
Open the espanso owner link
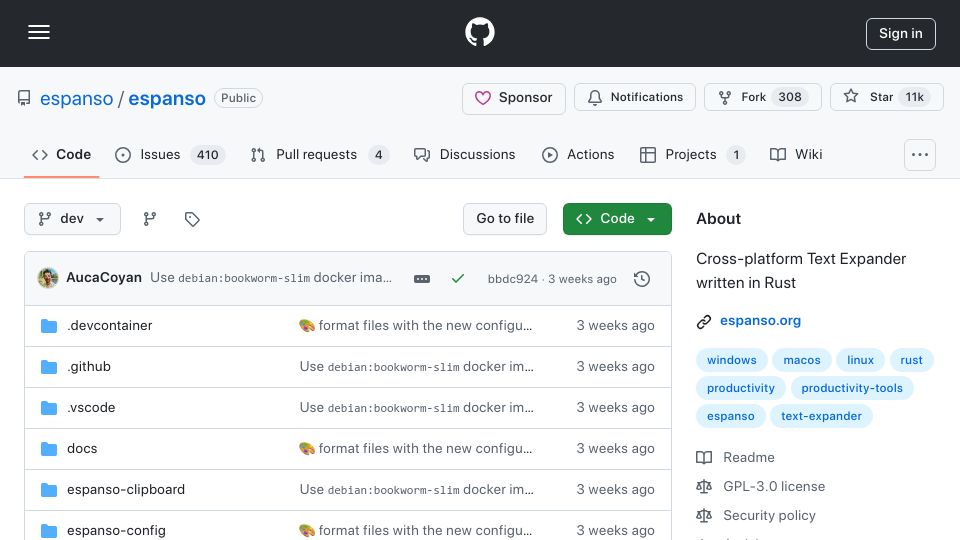(77, 99)
